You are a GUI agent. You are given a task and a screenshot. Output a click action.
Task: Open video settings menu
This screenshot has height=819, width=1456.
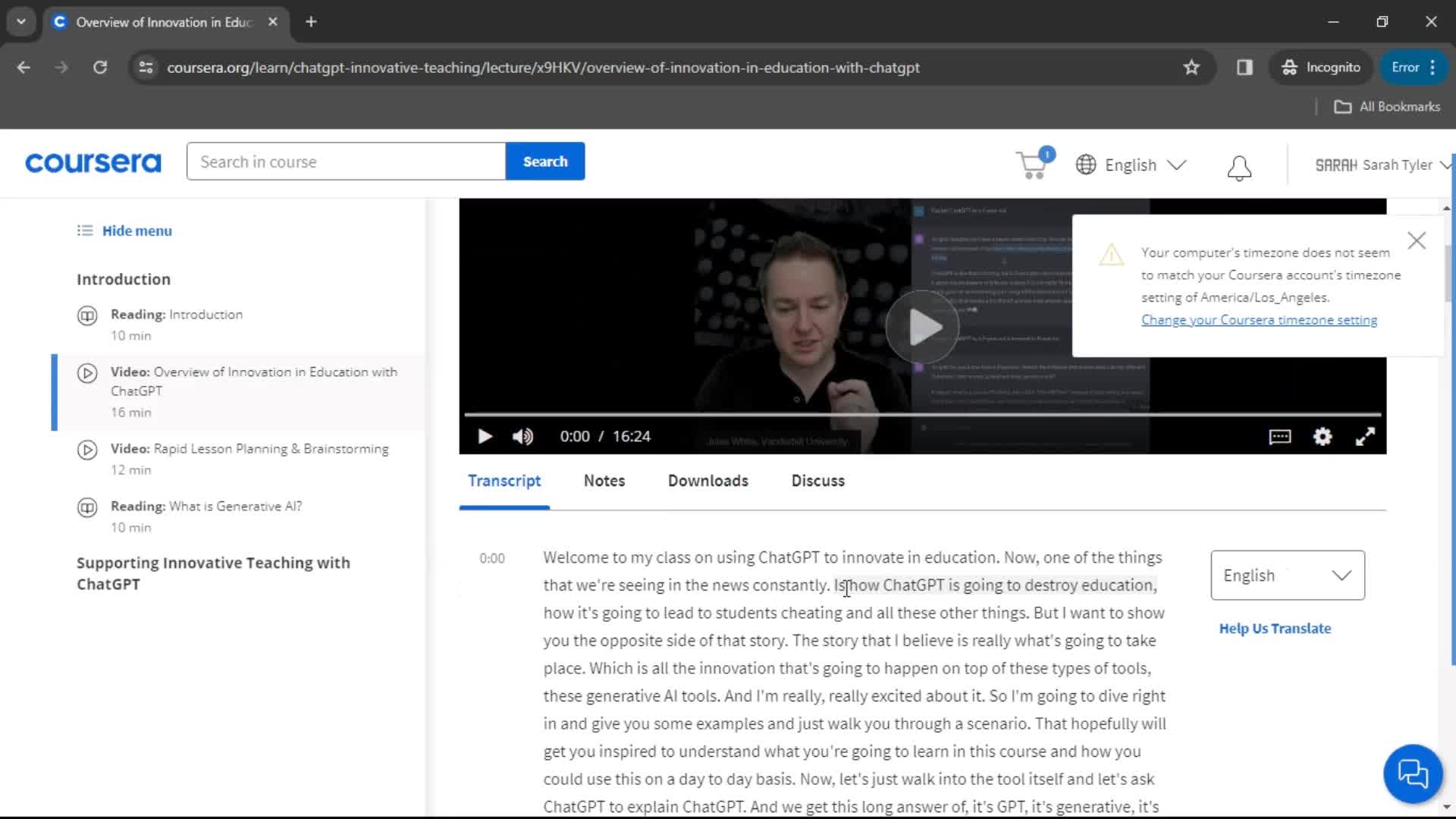click(x=1323, y=435)
